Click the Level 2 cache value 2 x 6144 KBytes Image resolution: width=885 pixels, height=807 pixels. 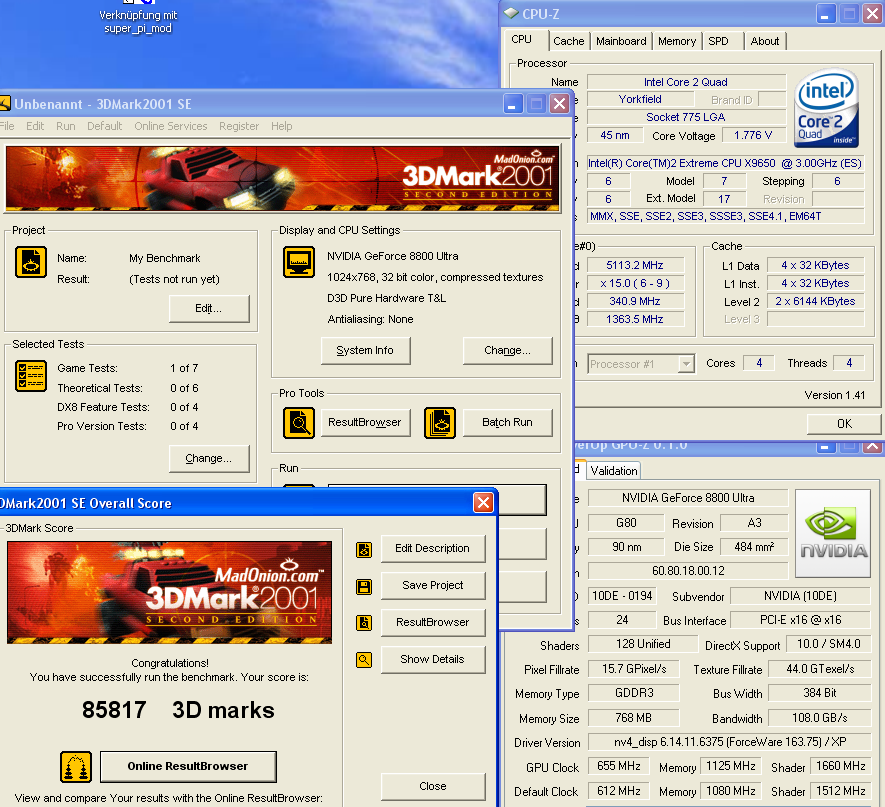(815, 301)
